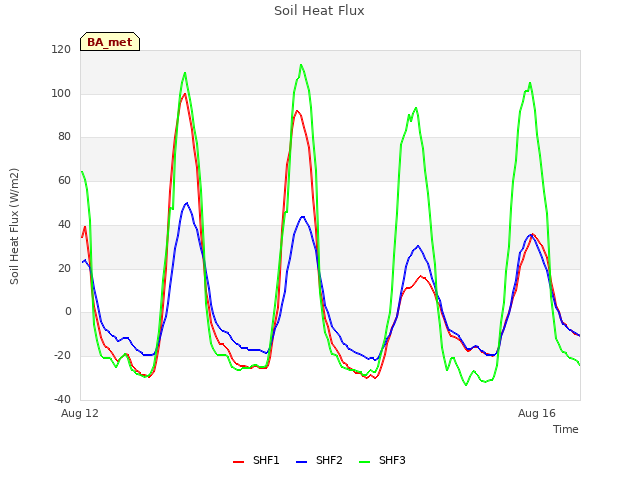640x480 pixels.
Task: Click the 20 y-axis tick label
Action: click(x=64, y=268)
